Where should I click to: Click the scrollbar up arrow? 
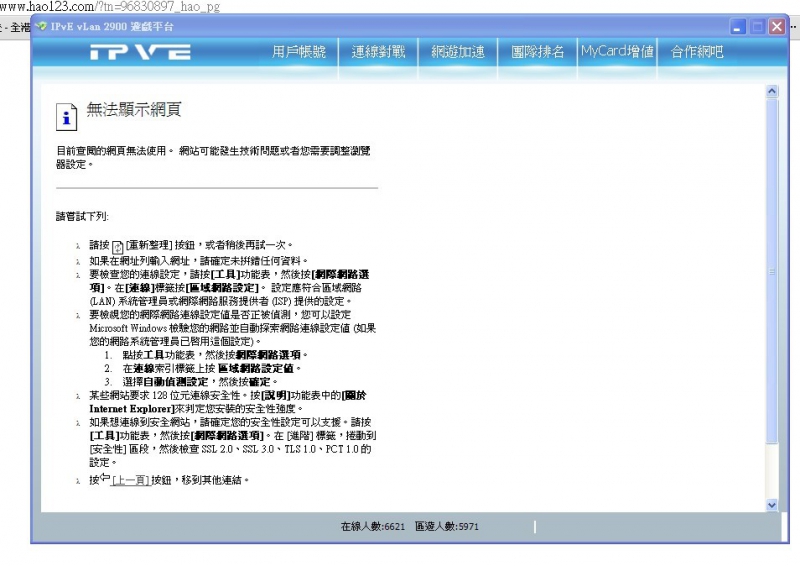(771, 91)
